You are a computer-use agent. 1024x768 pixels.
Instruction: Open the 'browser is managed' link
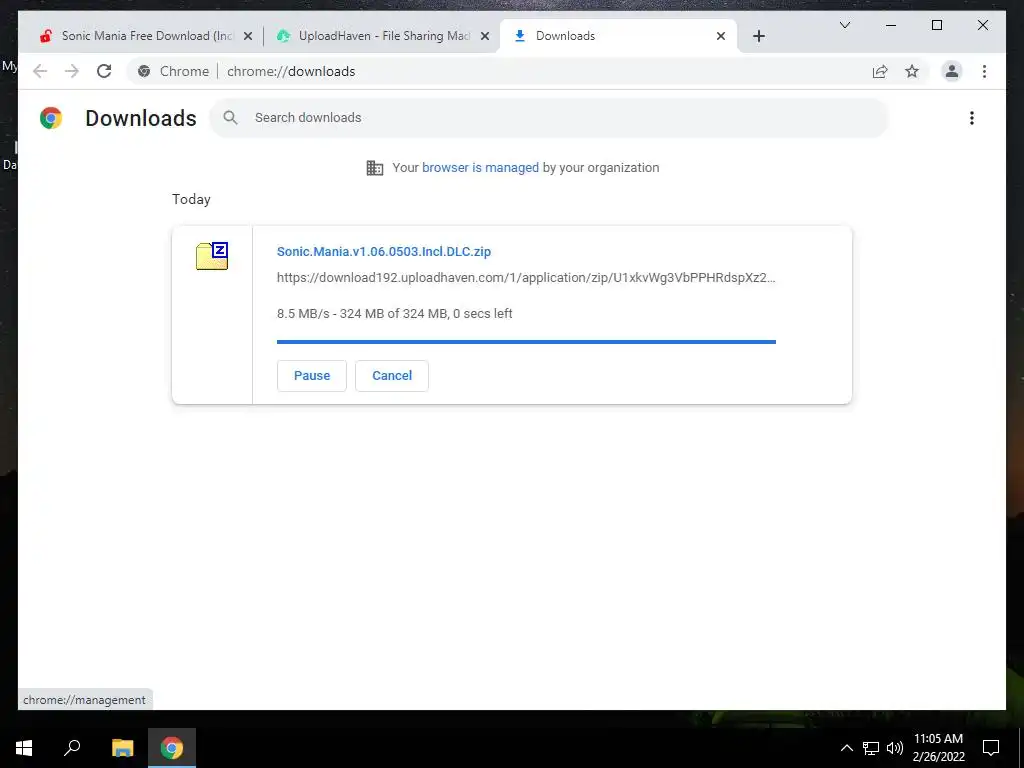pos(480,168)
